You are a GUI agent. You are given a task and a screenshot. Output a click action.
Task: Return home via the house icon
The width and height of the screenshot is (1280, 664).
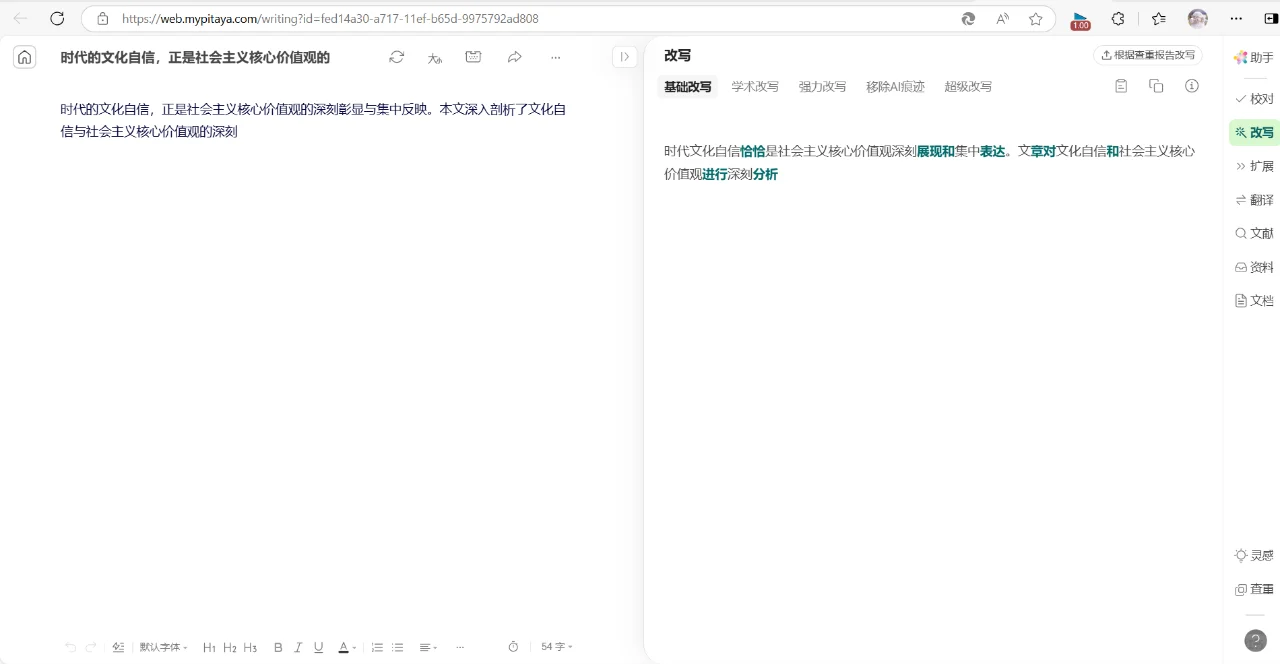tap(24, 57)
